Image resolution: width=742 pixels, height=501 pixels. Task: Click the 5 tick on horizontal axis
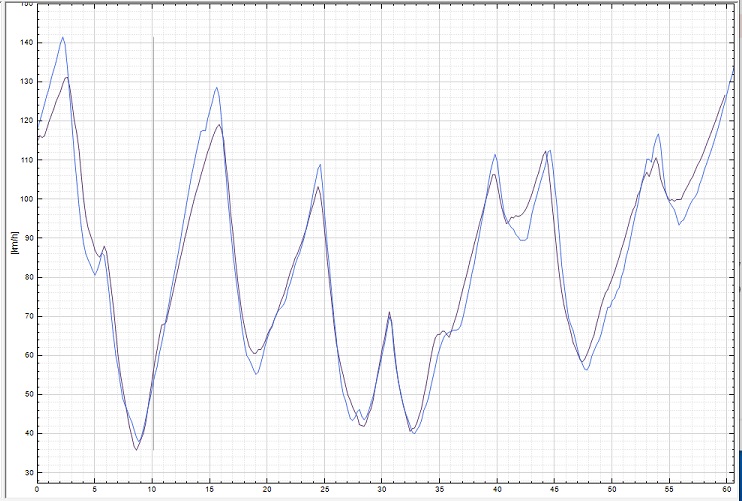coord(94,490)
